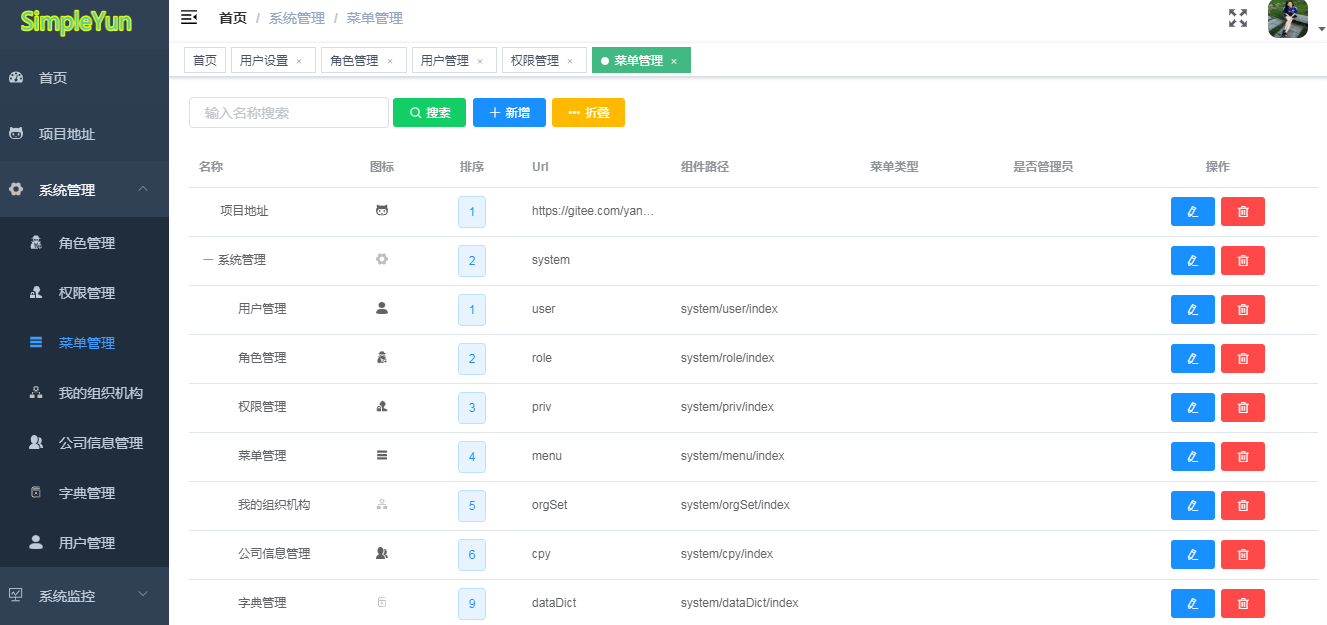
Task: Click the 组件路径 column header
Action: coord(705,167)
